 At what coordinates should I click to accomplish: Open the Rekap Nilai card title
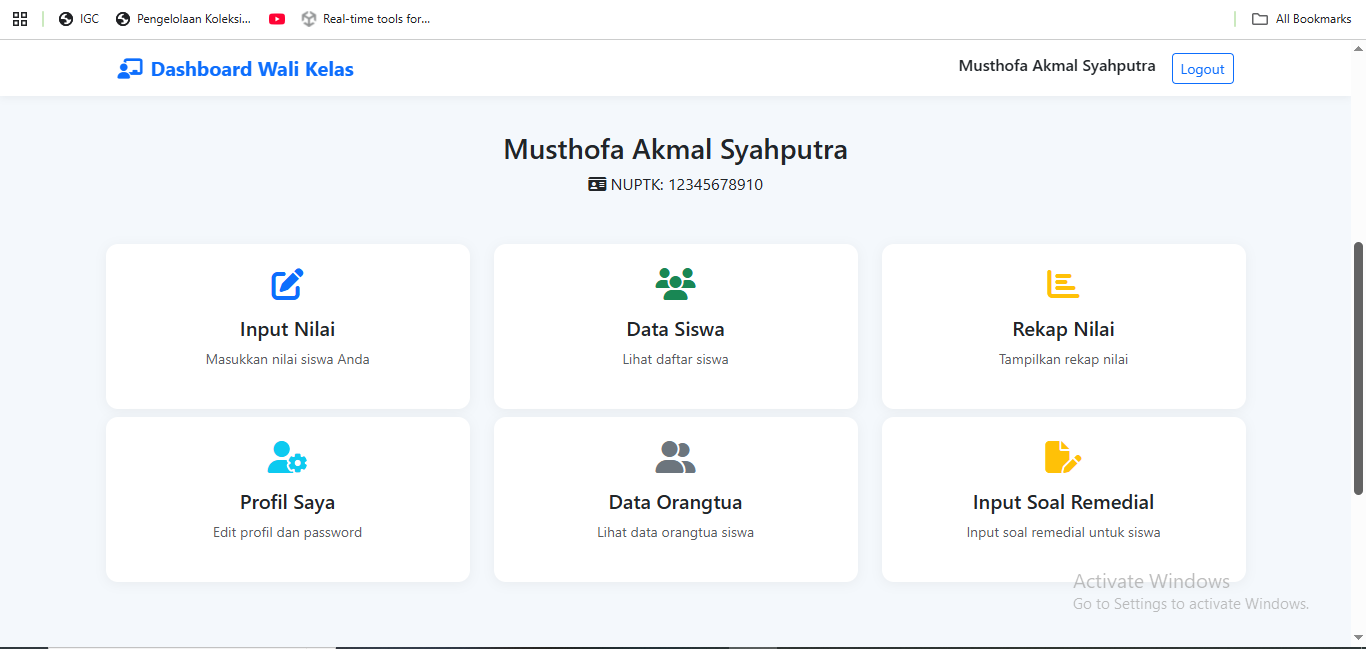coord(1063,330)
